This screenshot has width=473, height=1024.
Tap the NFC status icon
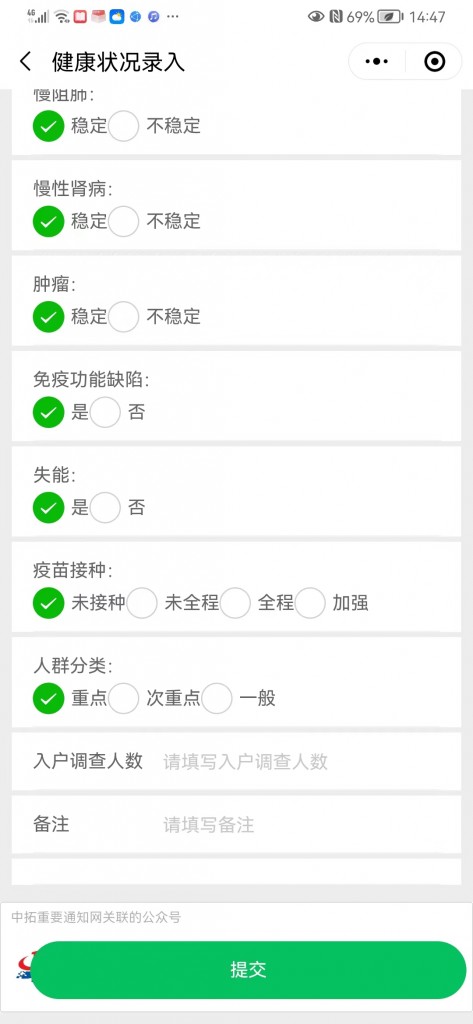336,17
